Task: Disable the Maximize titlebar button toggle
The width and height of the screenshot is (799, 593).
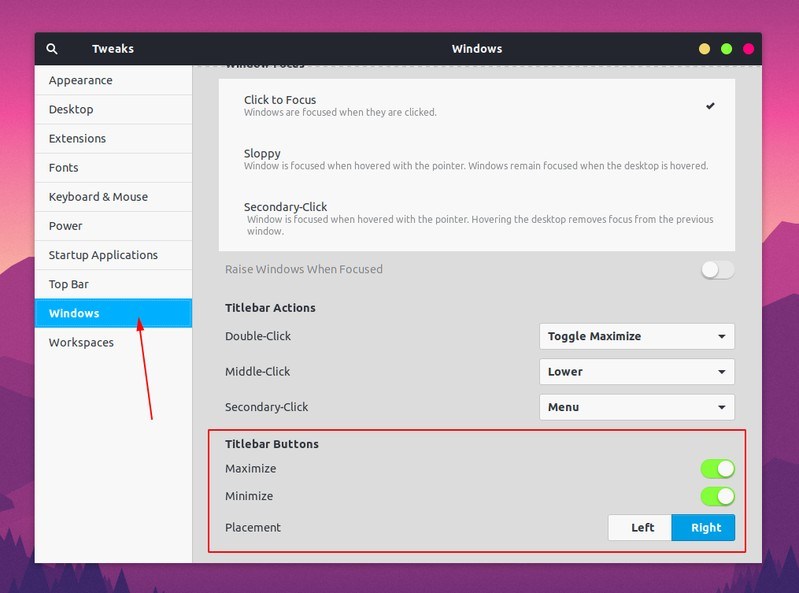Action: tap(717, 469)
